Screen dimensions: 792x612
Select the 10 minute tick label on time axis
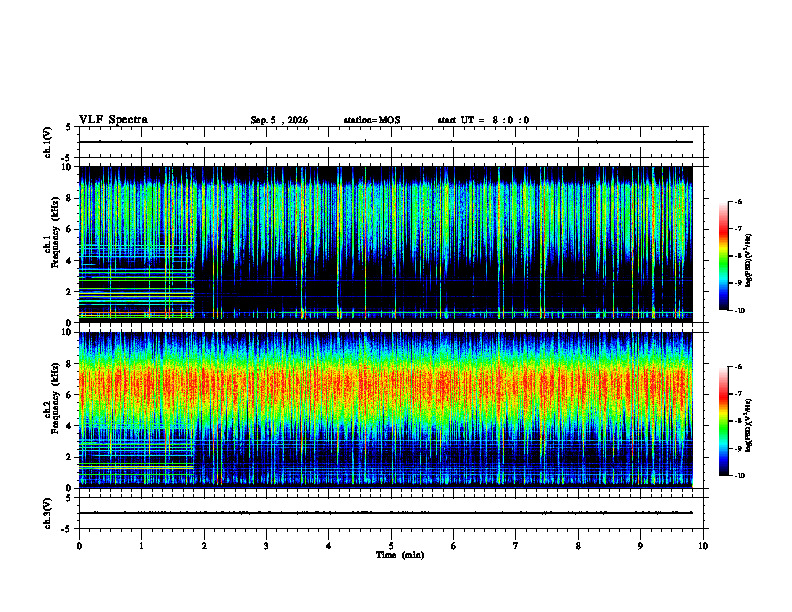click(x=703, y=546)
